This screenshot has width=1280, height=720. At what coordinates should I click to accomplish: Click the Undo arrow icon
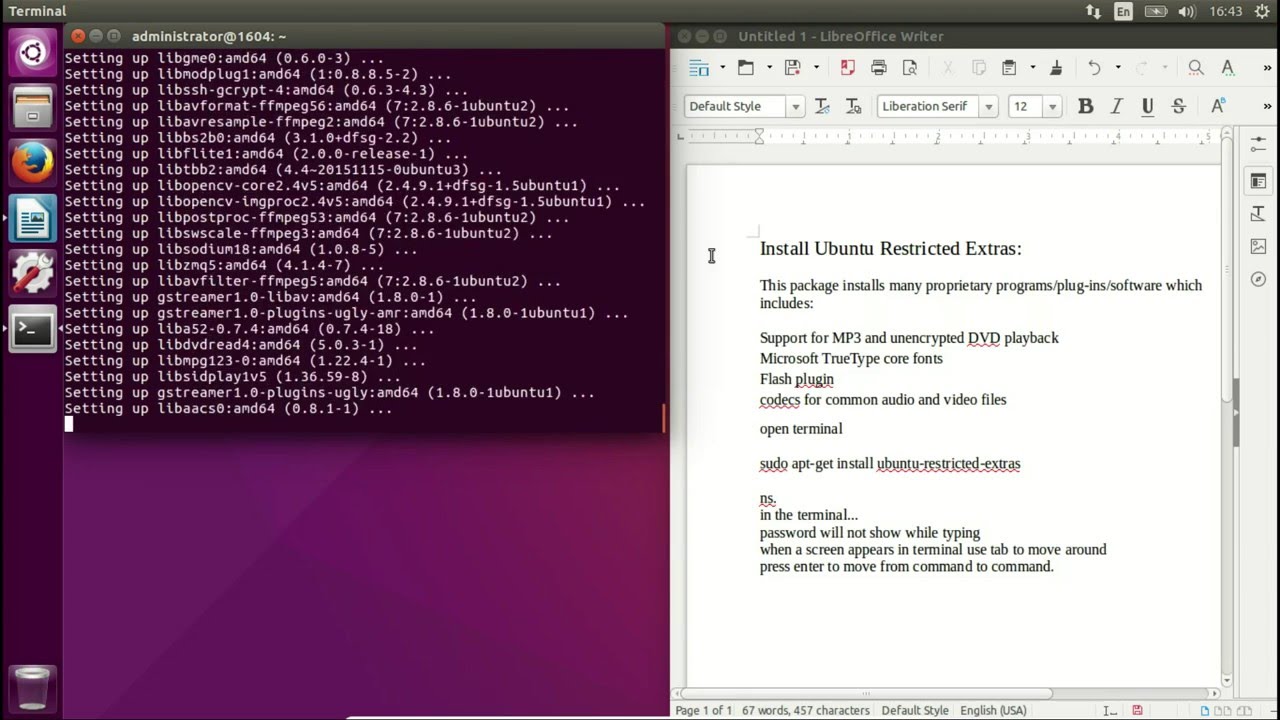(1095, 68)
